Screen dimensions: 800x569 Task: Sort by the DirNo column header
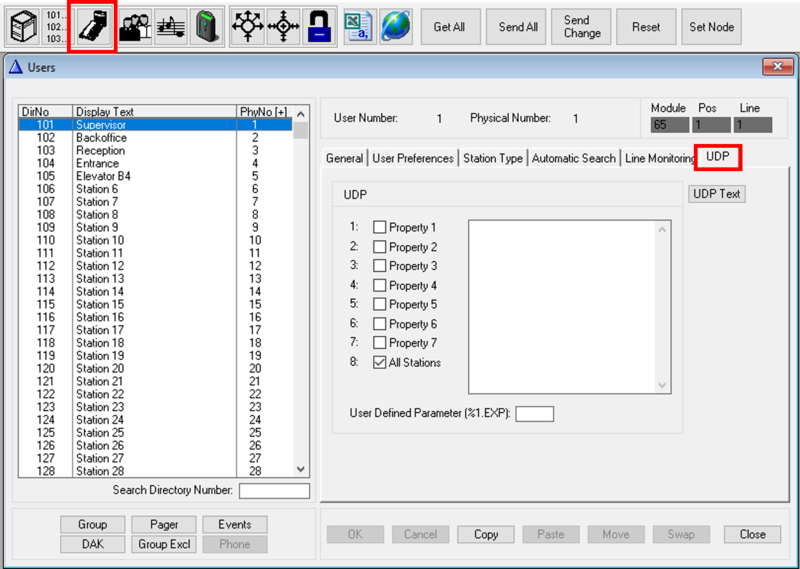[x=45, y=111]
